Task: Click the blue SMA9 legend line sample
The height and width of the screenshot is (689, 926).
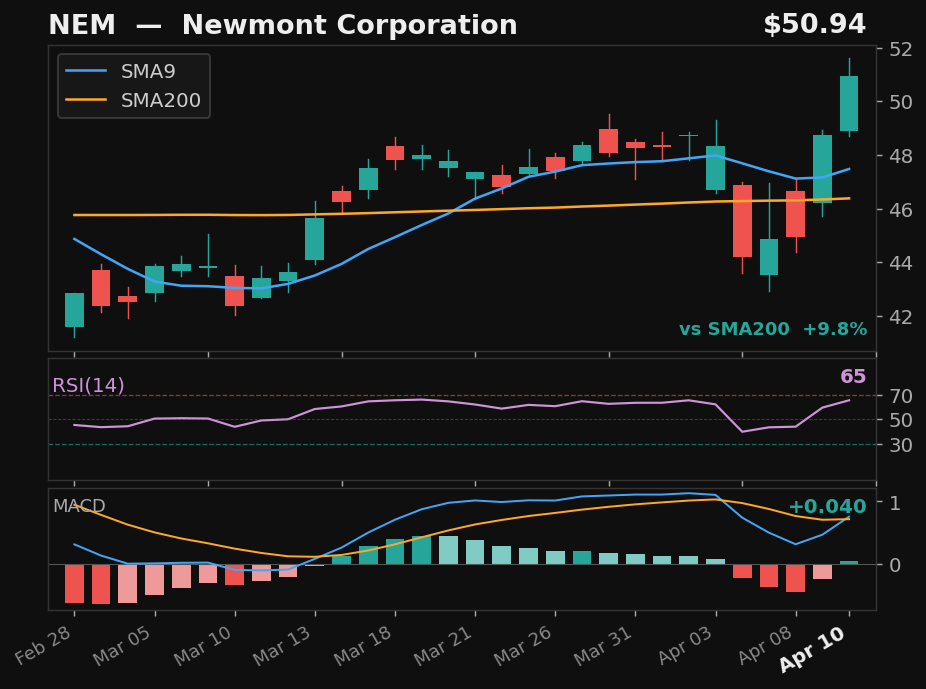Action: coord(86,71)
